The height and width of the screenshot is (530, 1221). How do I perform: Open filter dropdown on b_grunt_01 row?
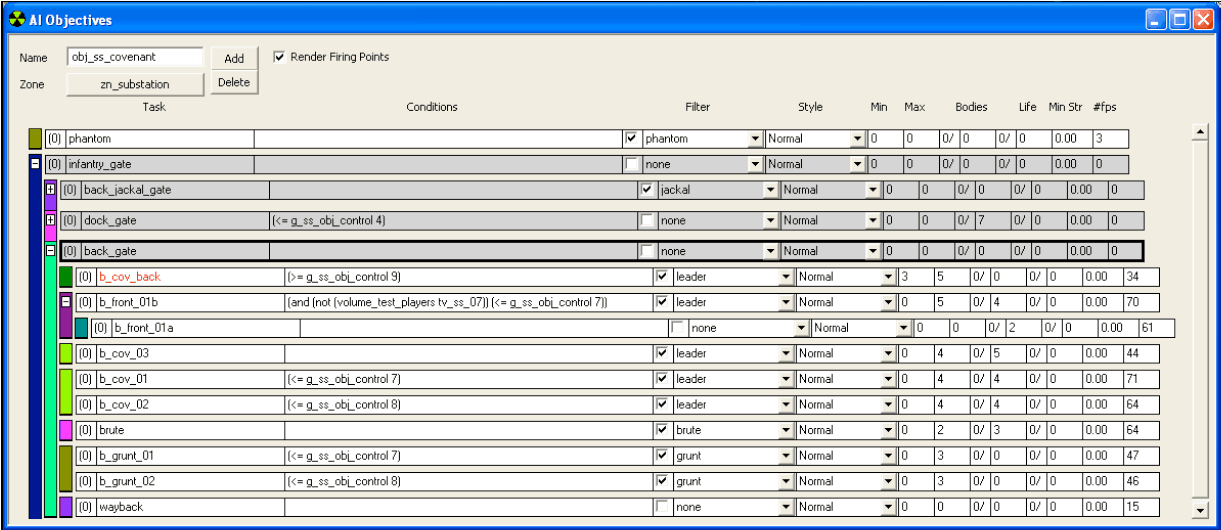pos(785,456)
